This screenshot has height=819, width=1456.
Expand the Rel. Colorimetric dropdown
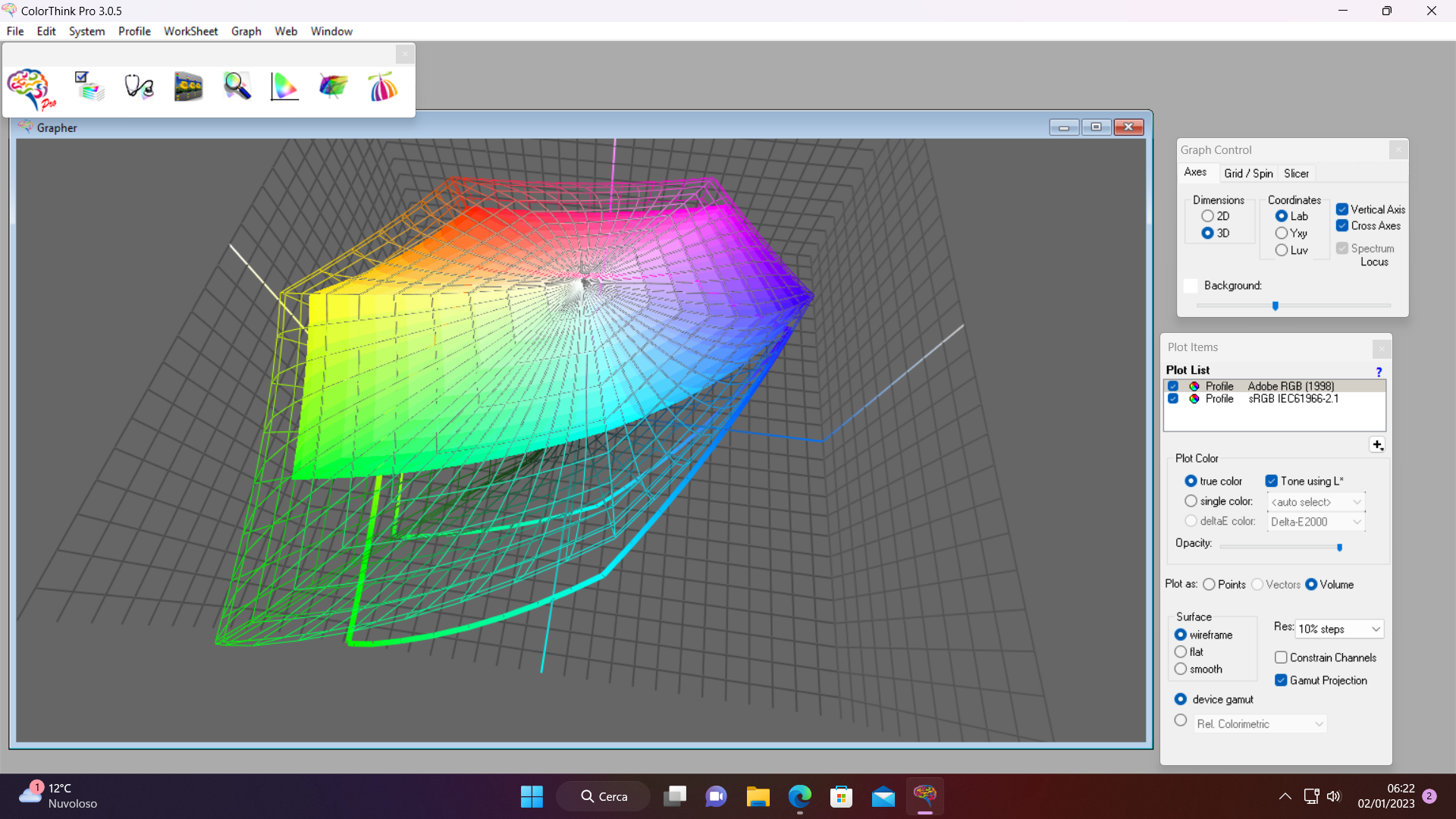(1260, 724)
